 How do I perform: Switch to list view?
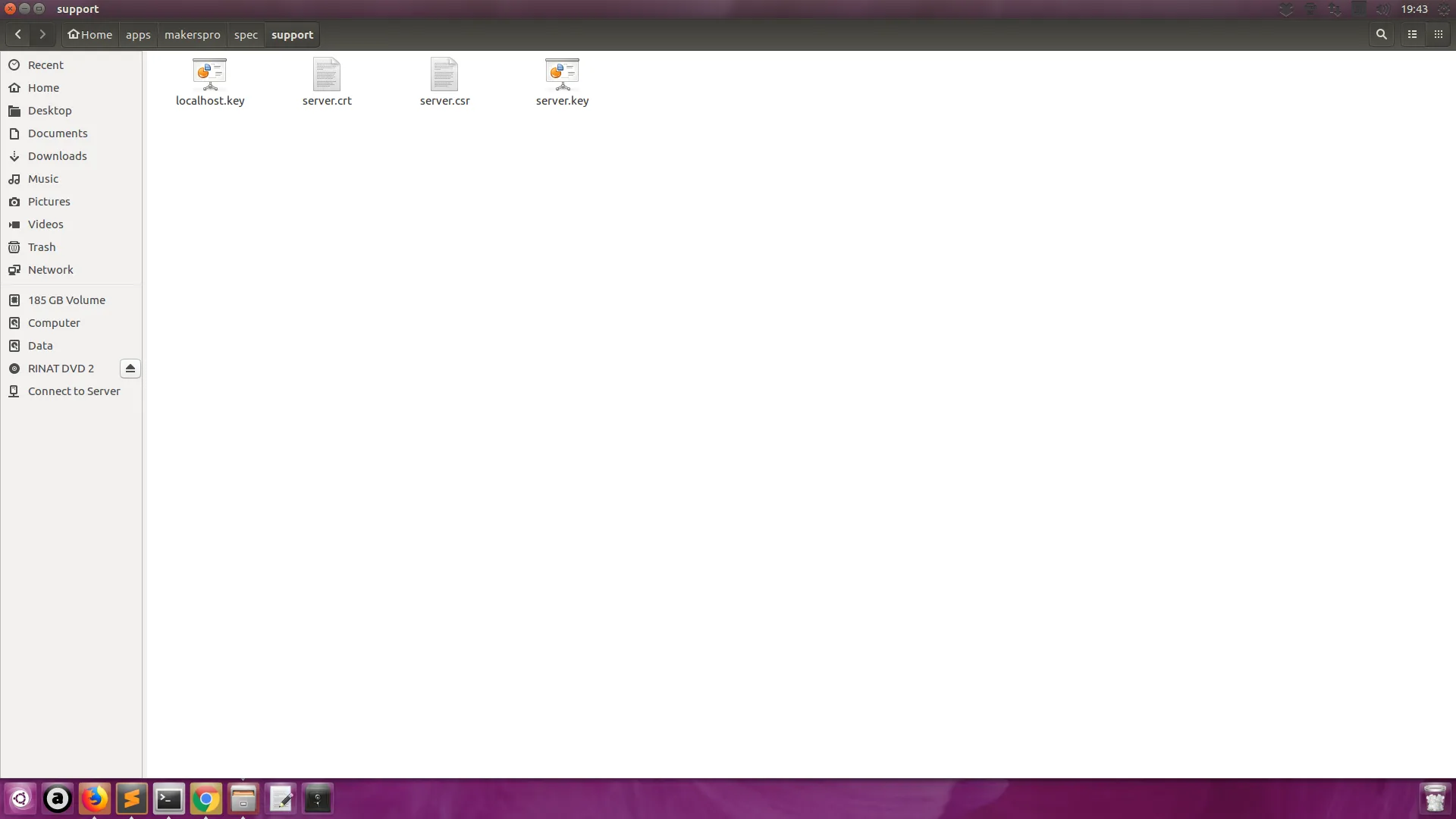[x=1412, y=34]
